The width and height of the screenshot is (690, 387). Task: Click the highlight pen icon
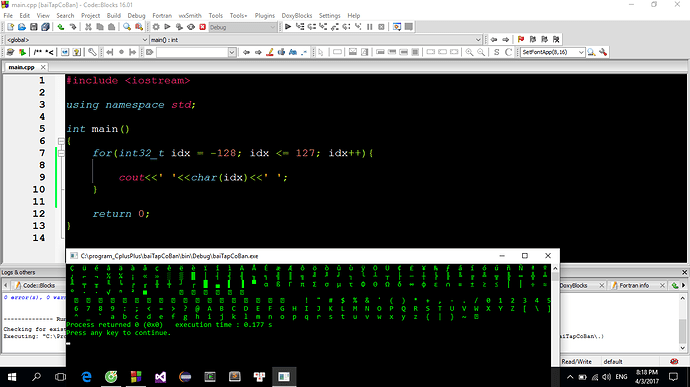pyautogui.click(x=270, y=52)
